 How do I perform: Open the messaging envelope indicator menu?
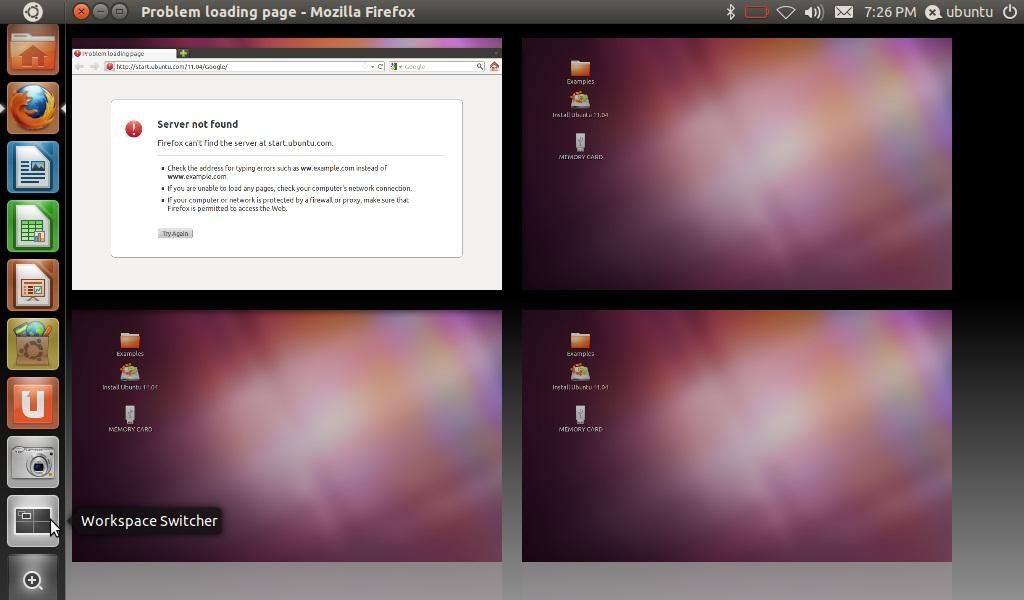[844, 12]
